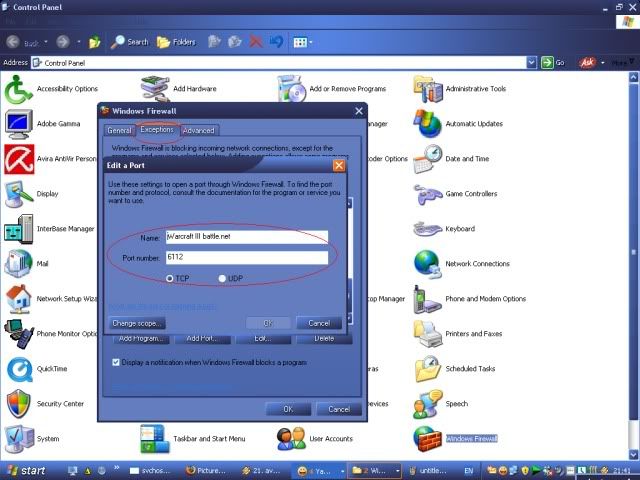
Task: Open Network Setup Wizard icon
Action: click(x=19, y=299)
